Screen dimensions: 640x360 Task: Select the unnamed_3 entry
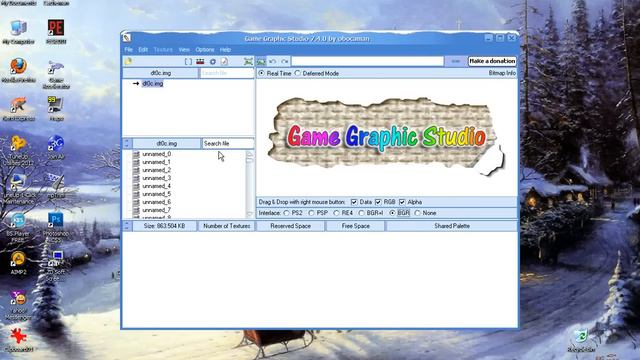pos(157,178)
